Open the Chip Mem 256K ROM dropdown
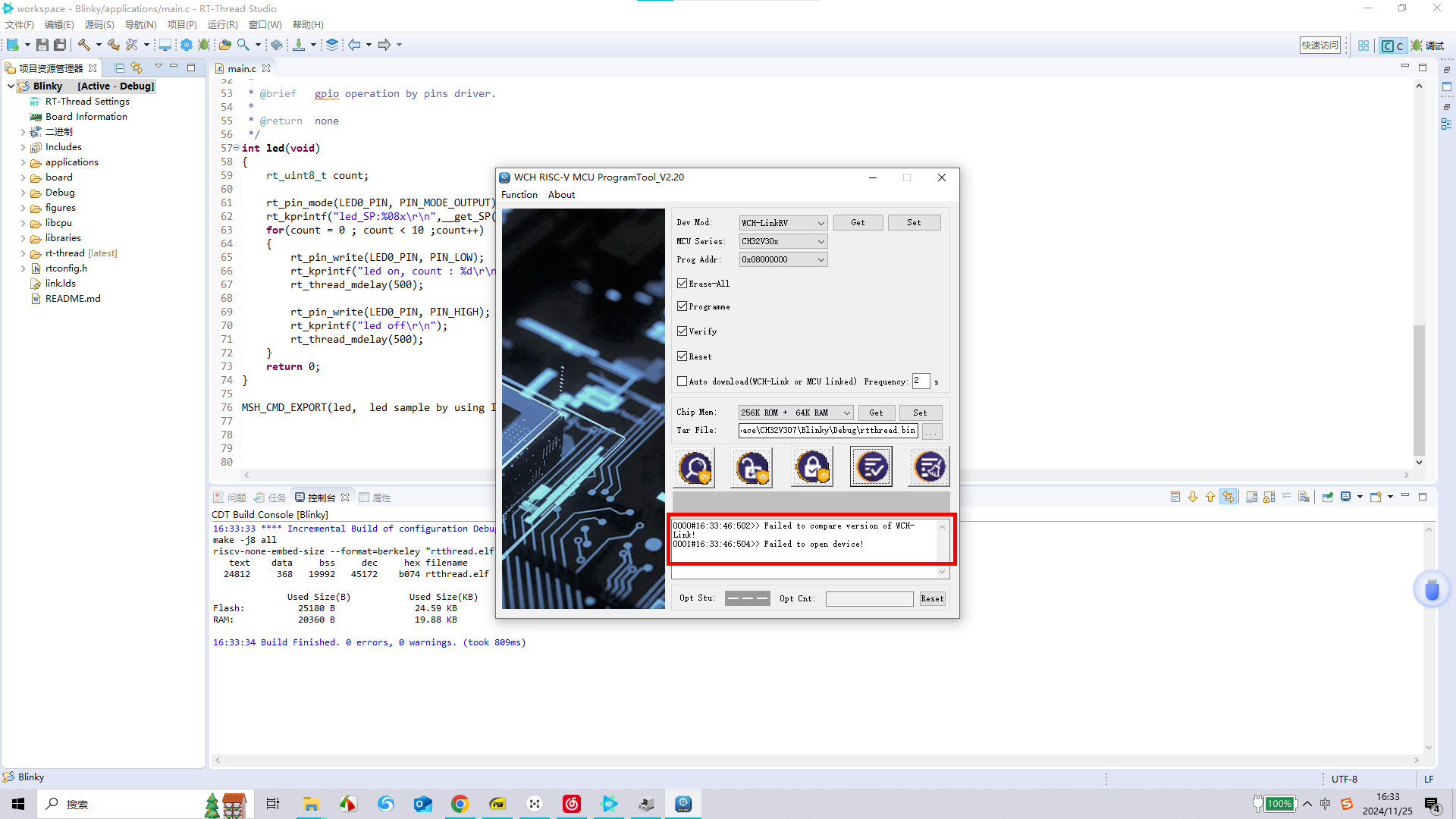Image resolution: width=1456 pixels, height=819 pixels. pos(795,413)
